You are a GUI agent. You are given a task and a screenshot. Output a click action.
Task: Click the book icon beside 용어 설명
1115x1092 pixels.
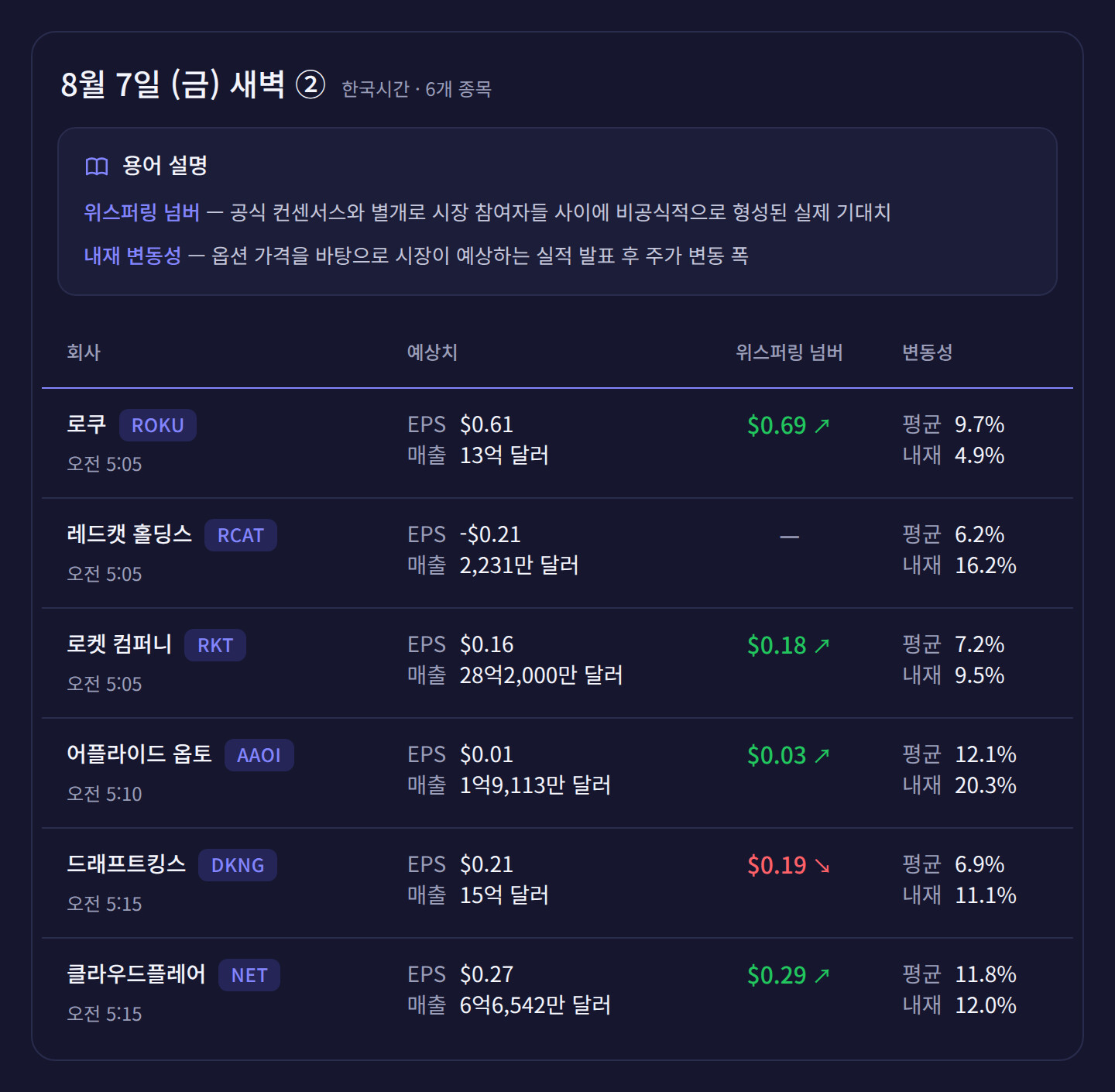(x=97, y=166)
